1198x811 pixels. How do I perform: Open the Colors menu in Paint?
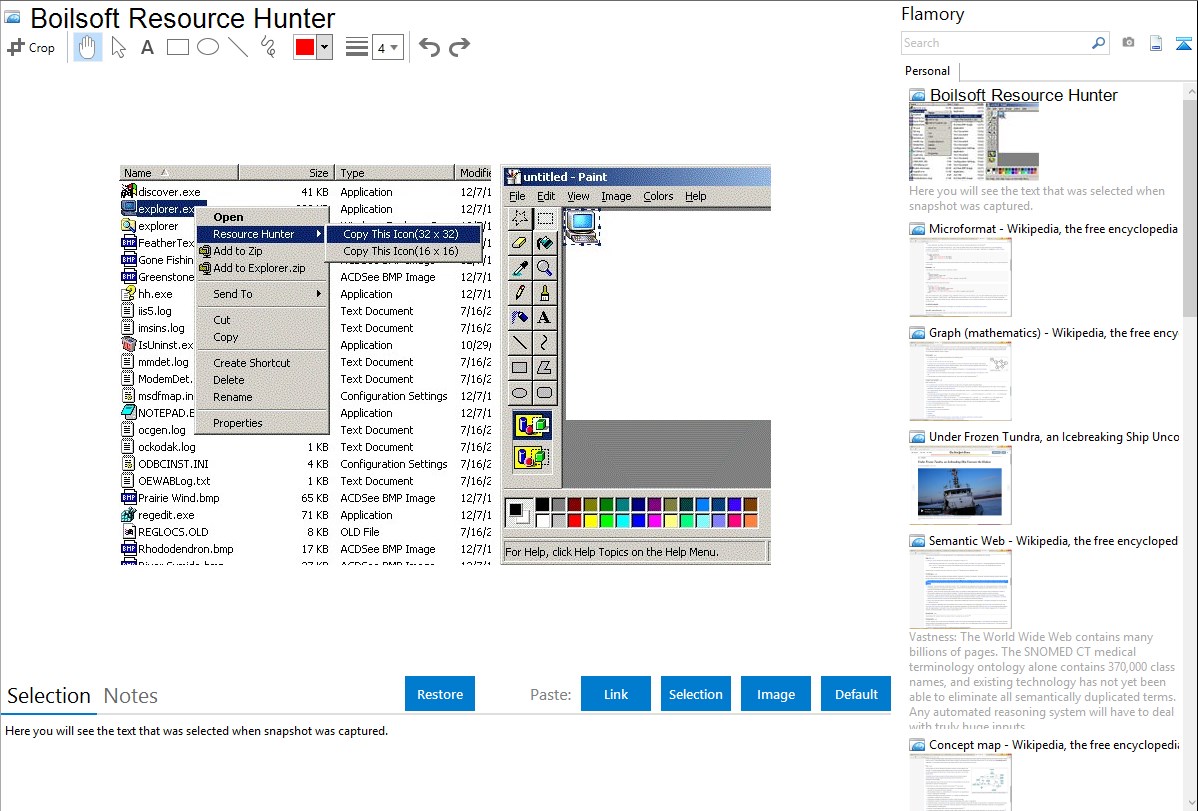(x=658, y=196)
